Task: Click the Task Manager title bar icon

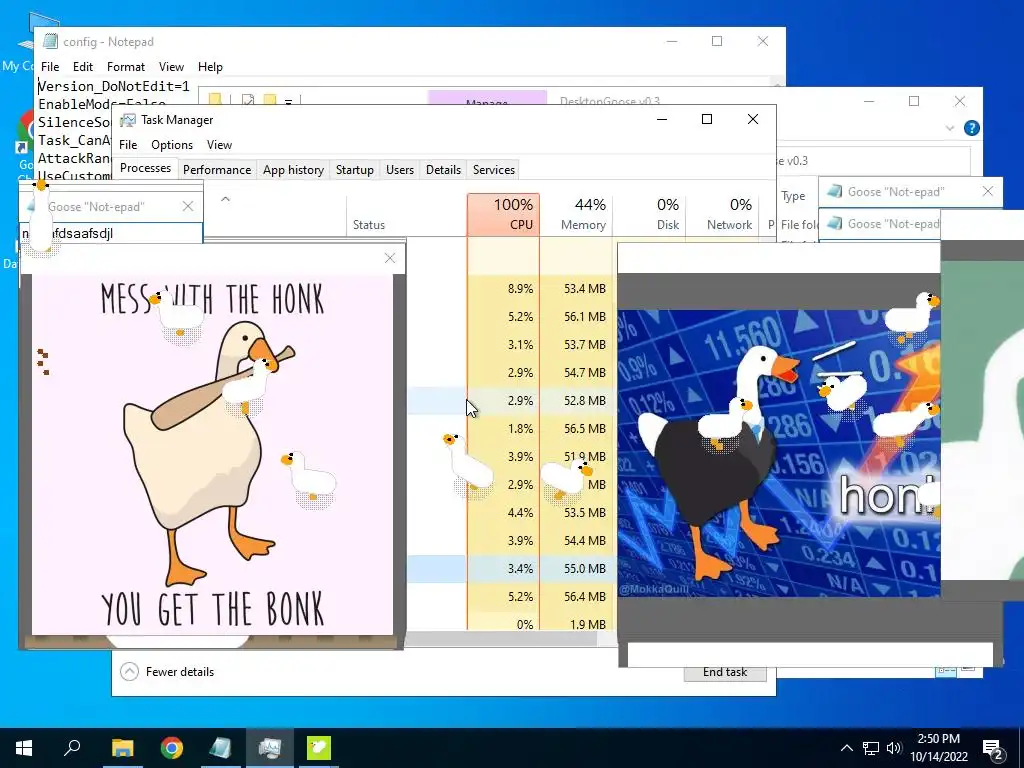Action: 128,120
